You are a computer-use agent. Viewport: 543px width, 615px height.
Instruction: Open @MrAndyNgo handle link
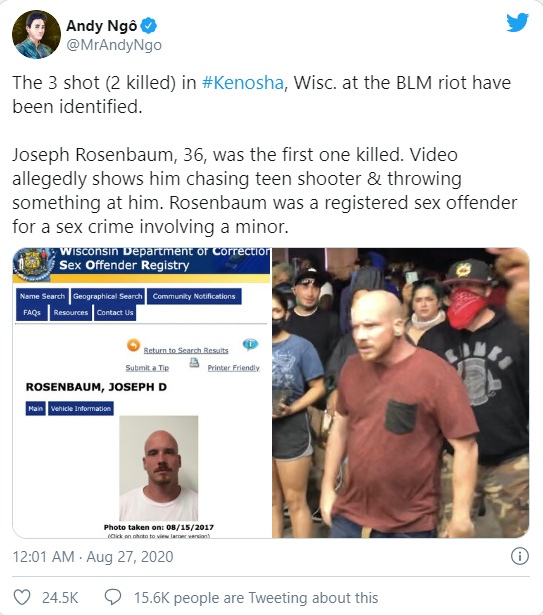(114, 45)
